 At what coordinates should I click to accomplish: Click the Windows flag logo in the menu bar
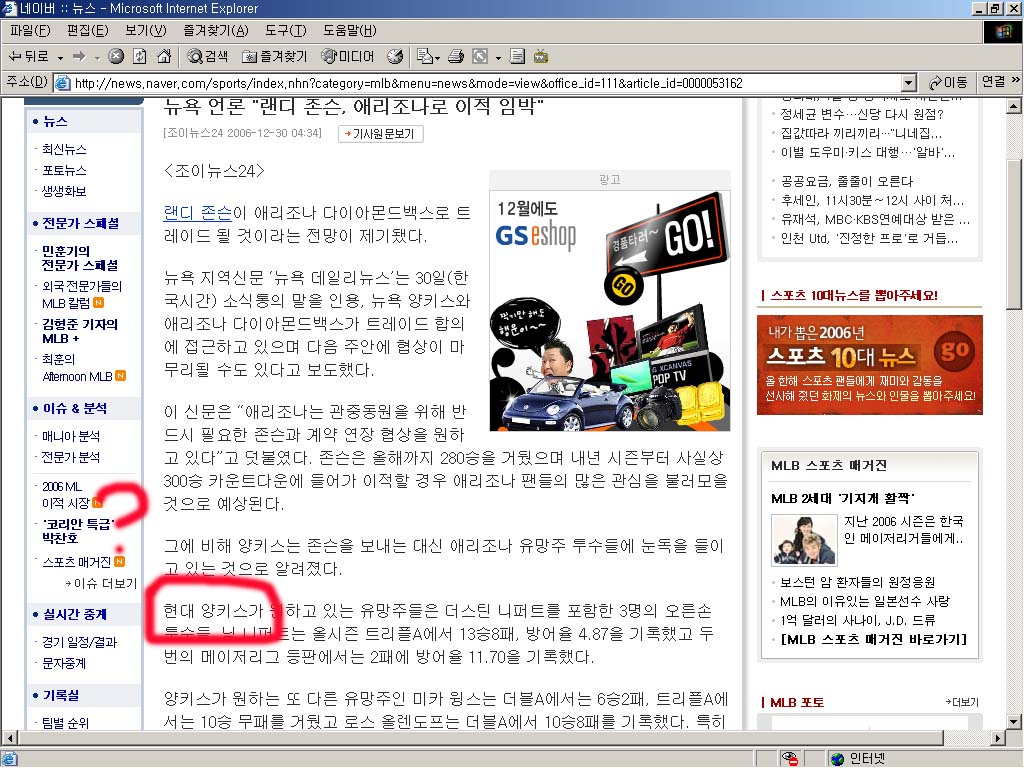pyautogui.click(x=1002, y=32)
